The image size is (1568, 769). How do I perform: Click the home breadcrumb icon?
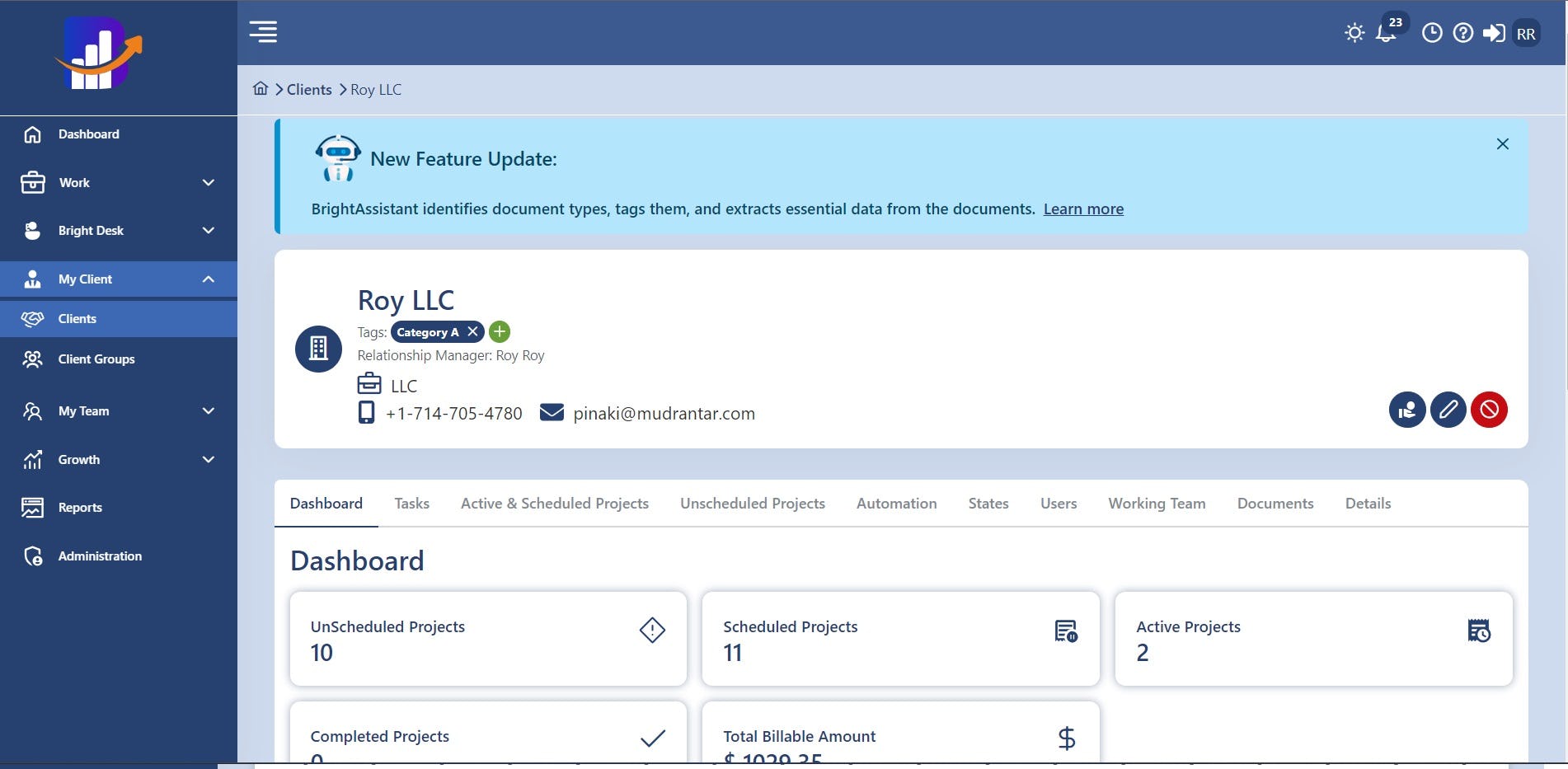point(261,88)
